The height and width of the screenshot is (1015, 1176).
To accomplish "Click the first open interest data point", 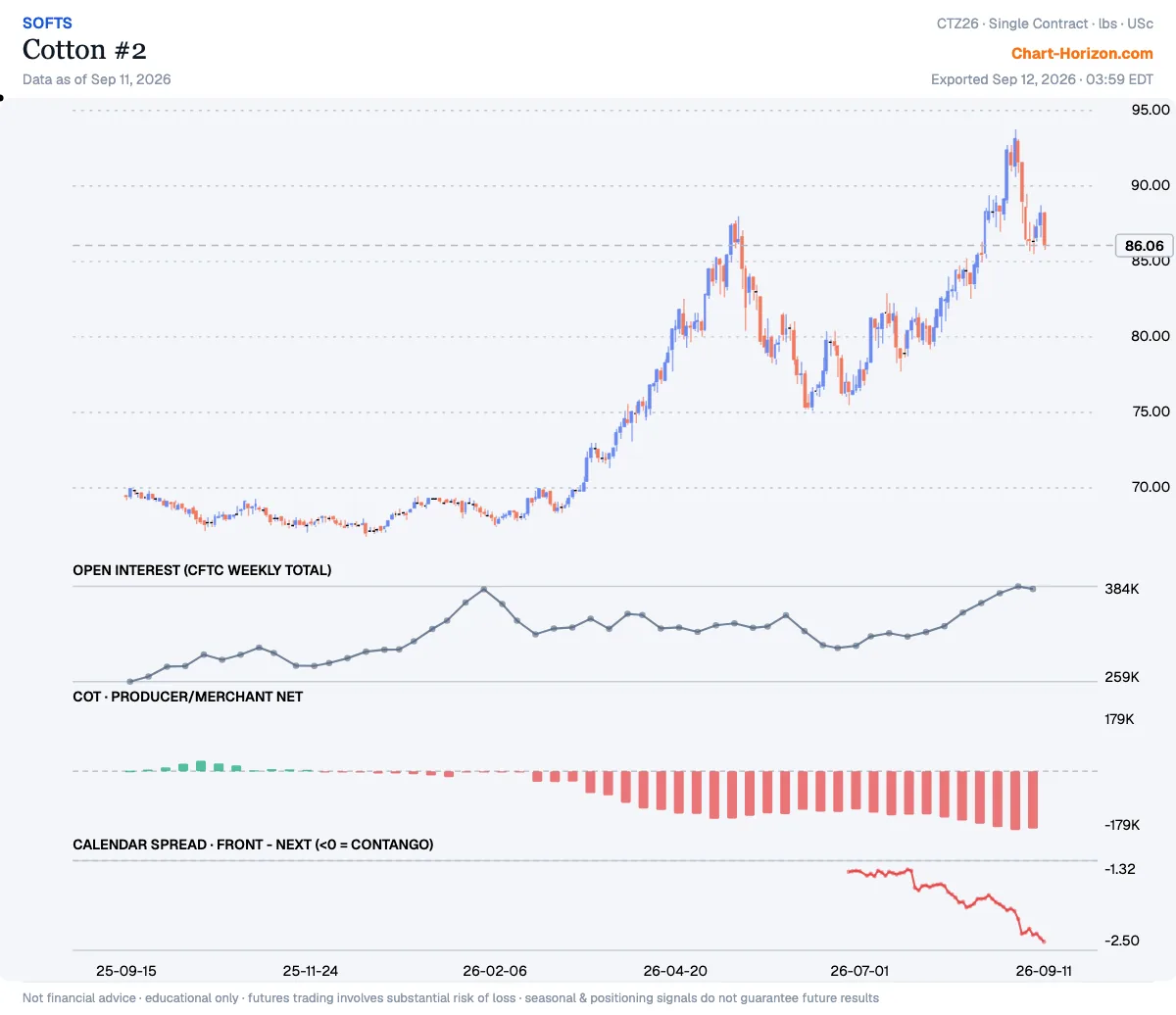I will [x=130, y=681].
